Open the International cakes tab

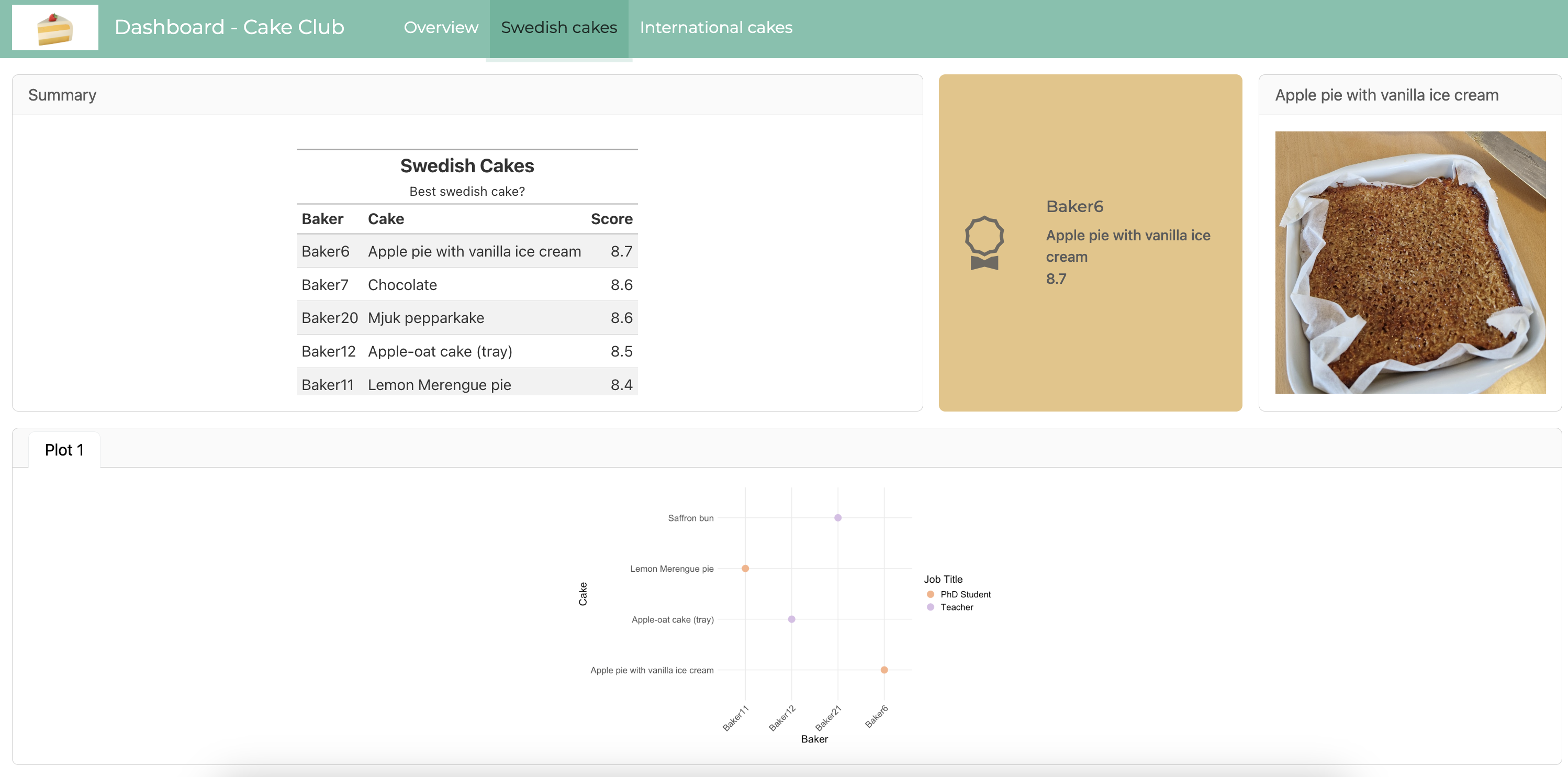pos(716,27)
